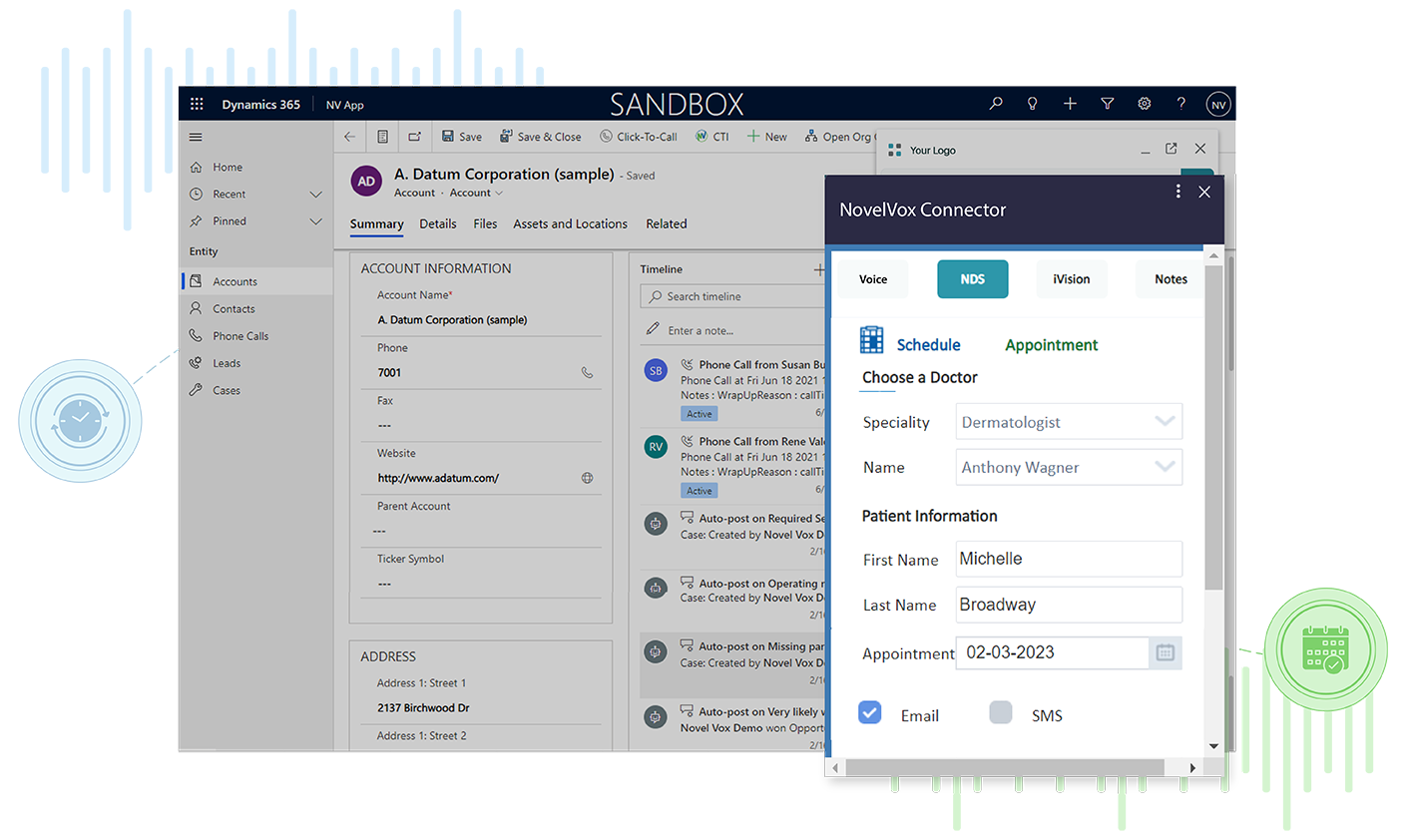Click the pencil icon by Enter a note

coord(653,329)
